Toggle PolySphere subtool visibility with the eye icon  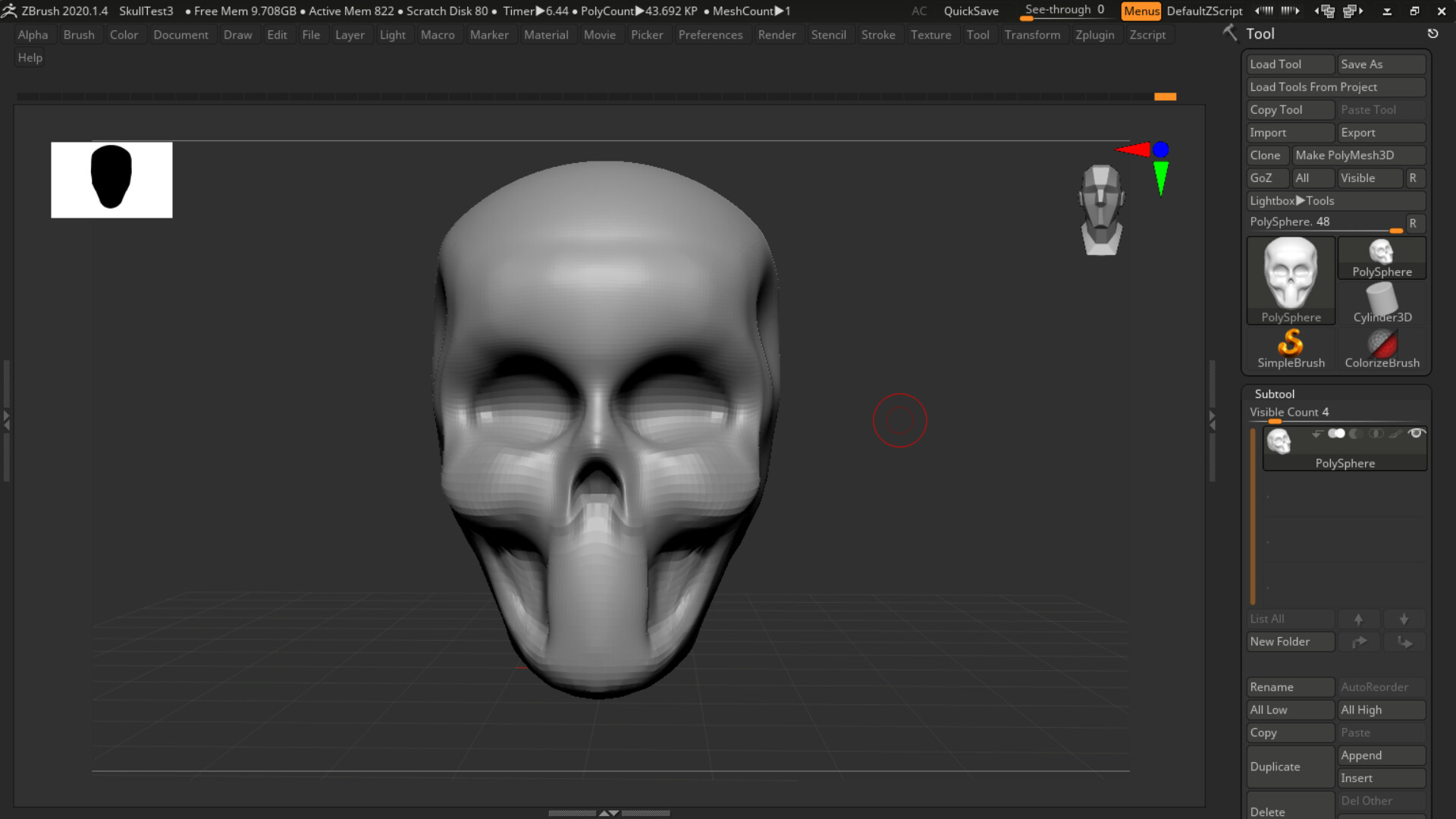[x=1417, y=434]
